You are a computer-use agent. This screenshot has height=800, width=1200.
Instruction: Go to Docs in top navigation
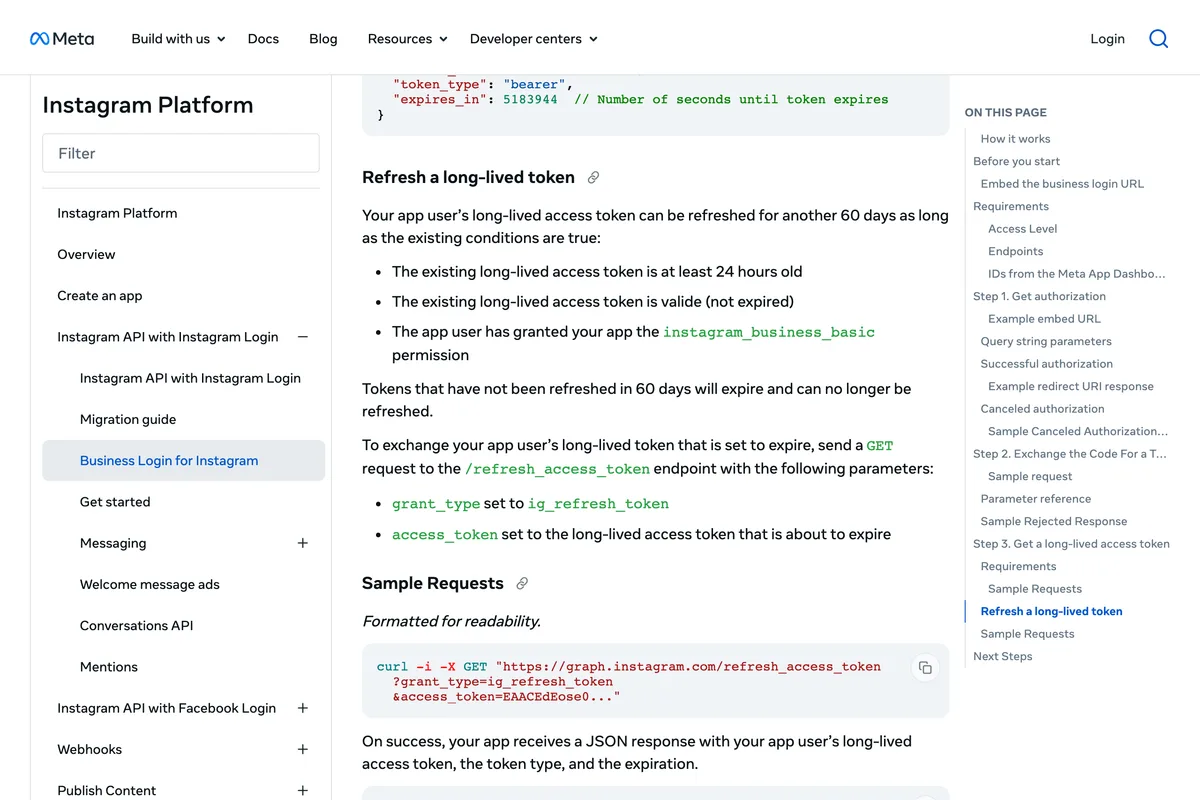[x=263, y=39]
